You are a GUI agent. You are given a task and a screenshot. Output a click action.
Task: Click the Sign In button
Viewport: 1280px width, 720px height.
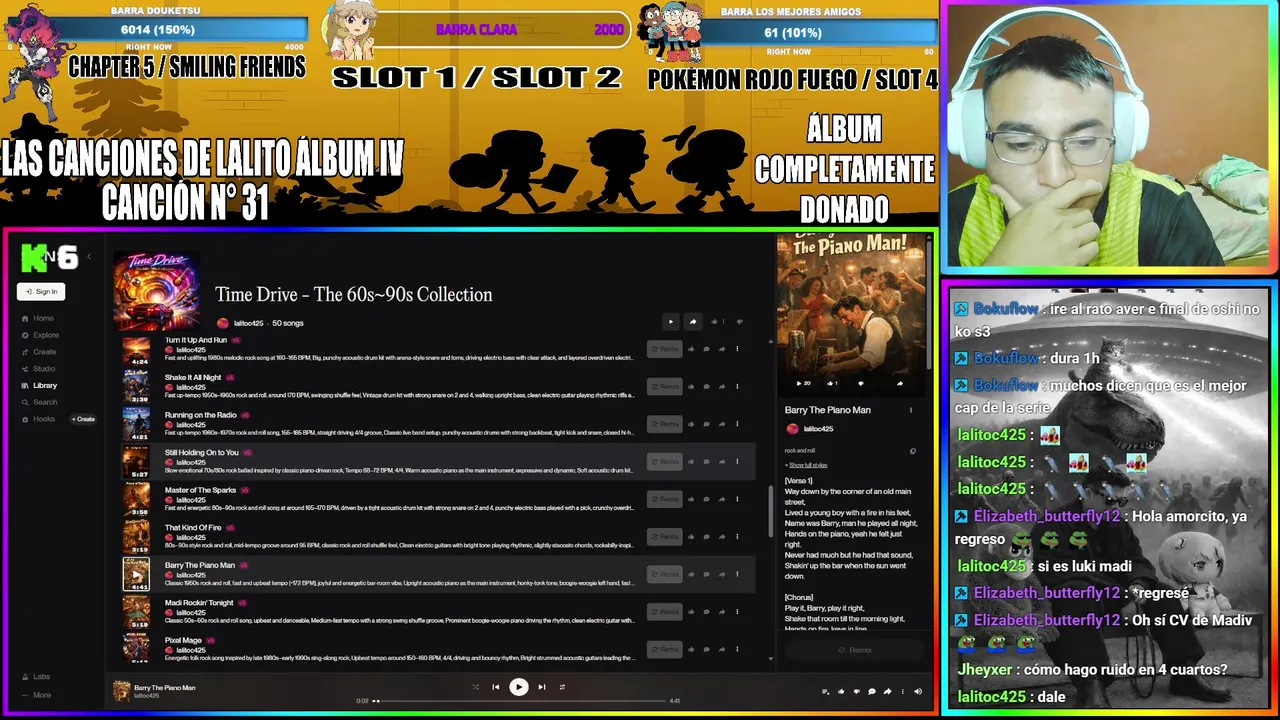point(41,291)
